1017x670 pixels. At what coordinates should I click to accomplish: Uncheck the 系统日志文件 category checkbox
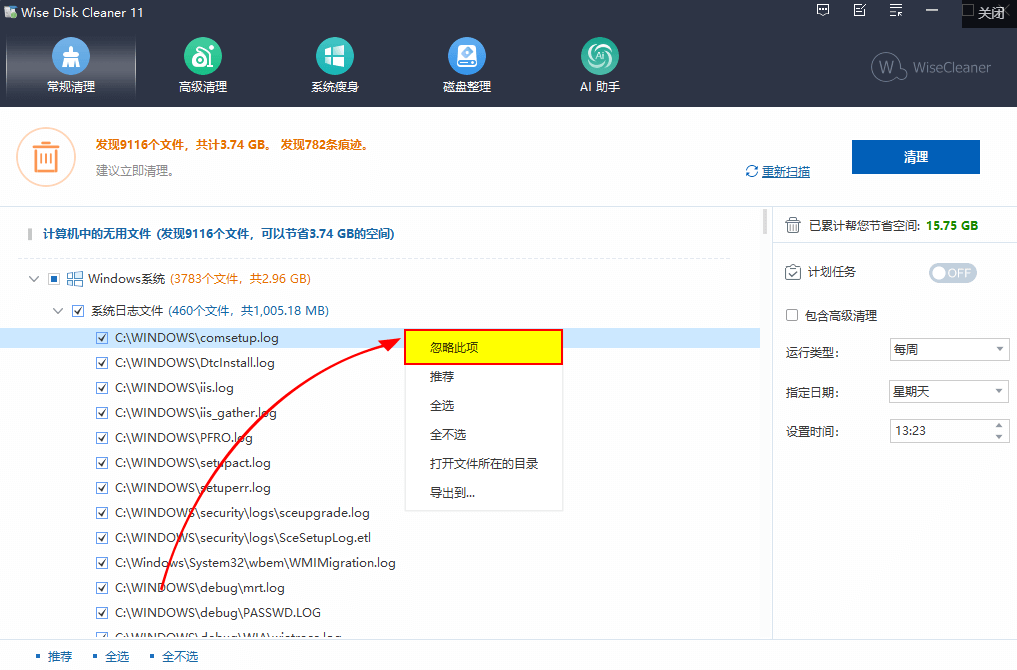point(78,311)
